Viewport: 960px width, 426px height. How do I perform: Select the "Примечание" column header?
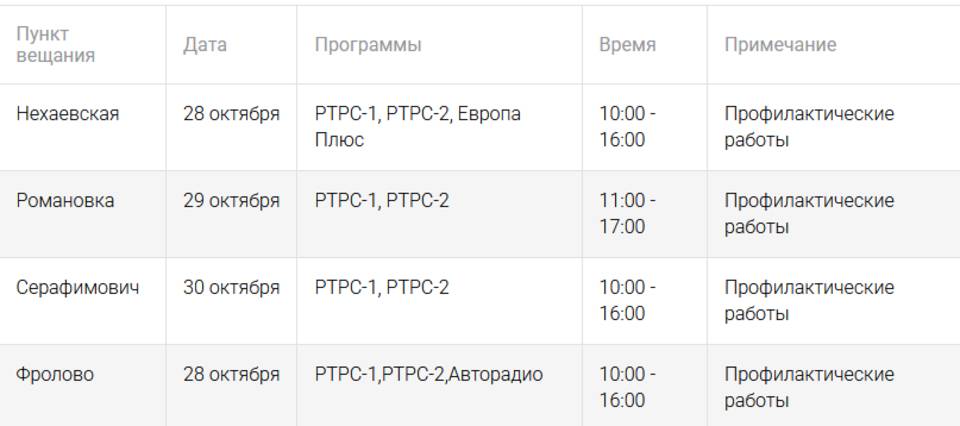pos(780,45)
